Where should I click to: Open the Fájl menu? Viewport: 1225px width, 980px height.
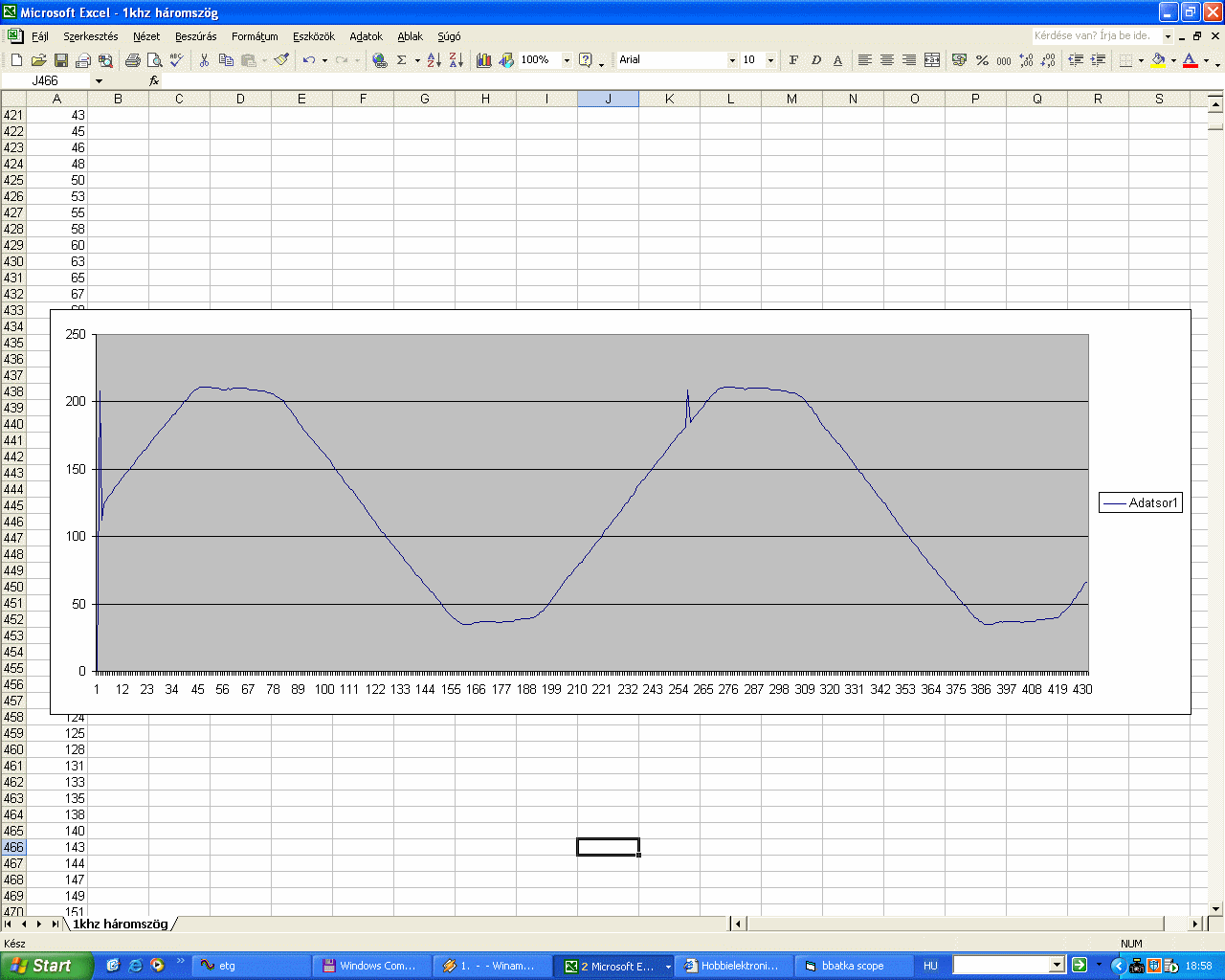(40, 36)
